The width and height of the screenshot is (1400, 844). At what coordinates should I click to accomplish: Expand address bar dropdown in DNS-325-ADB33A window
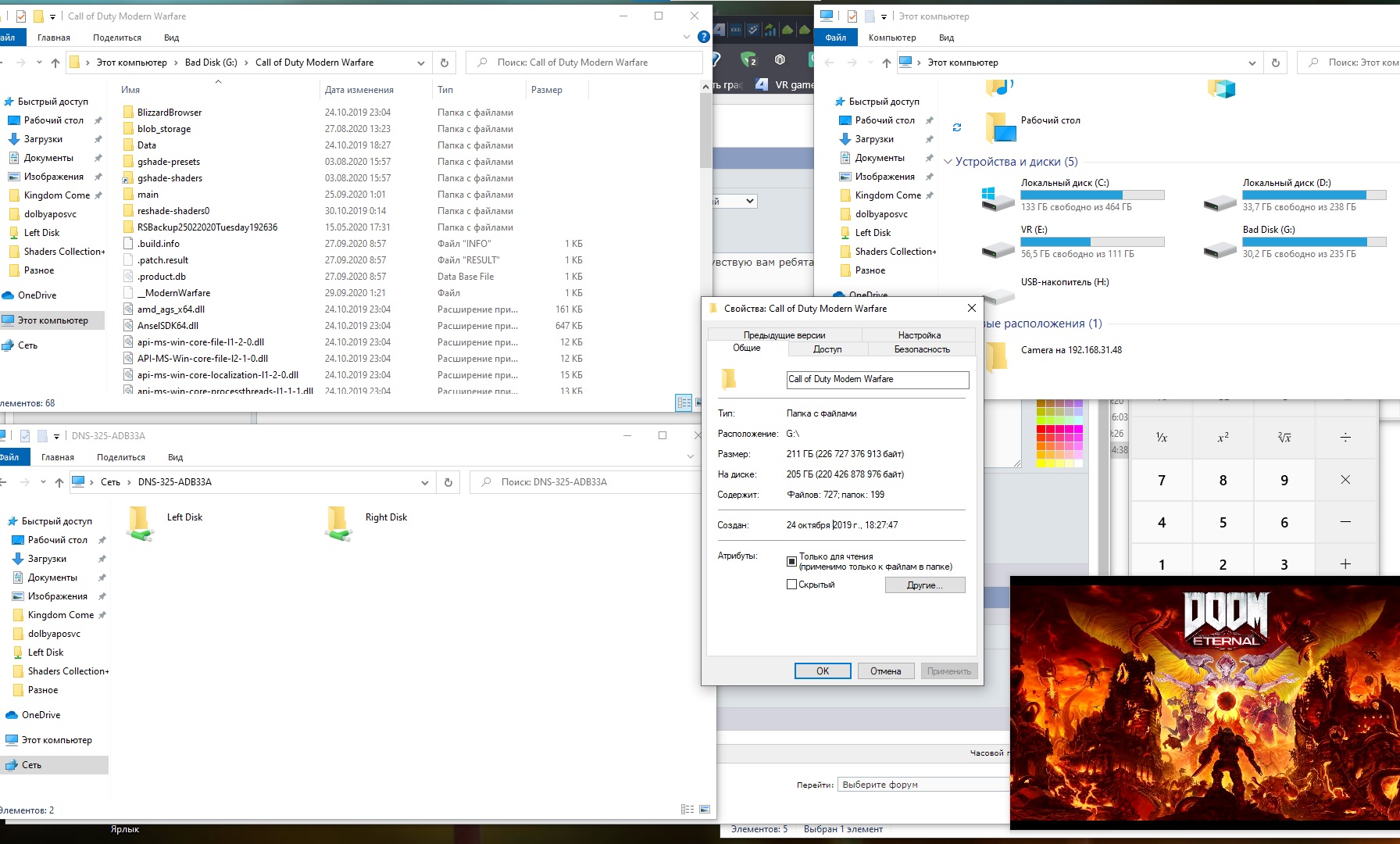click(x=424, y=482)
